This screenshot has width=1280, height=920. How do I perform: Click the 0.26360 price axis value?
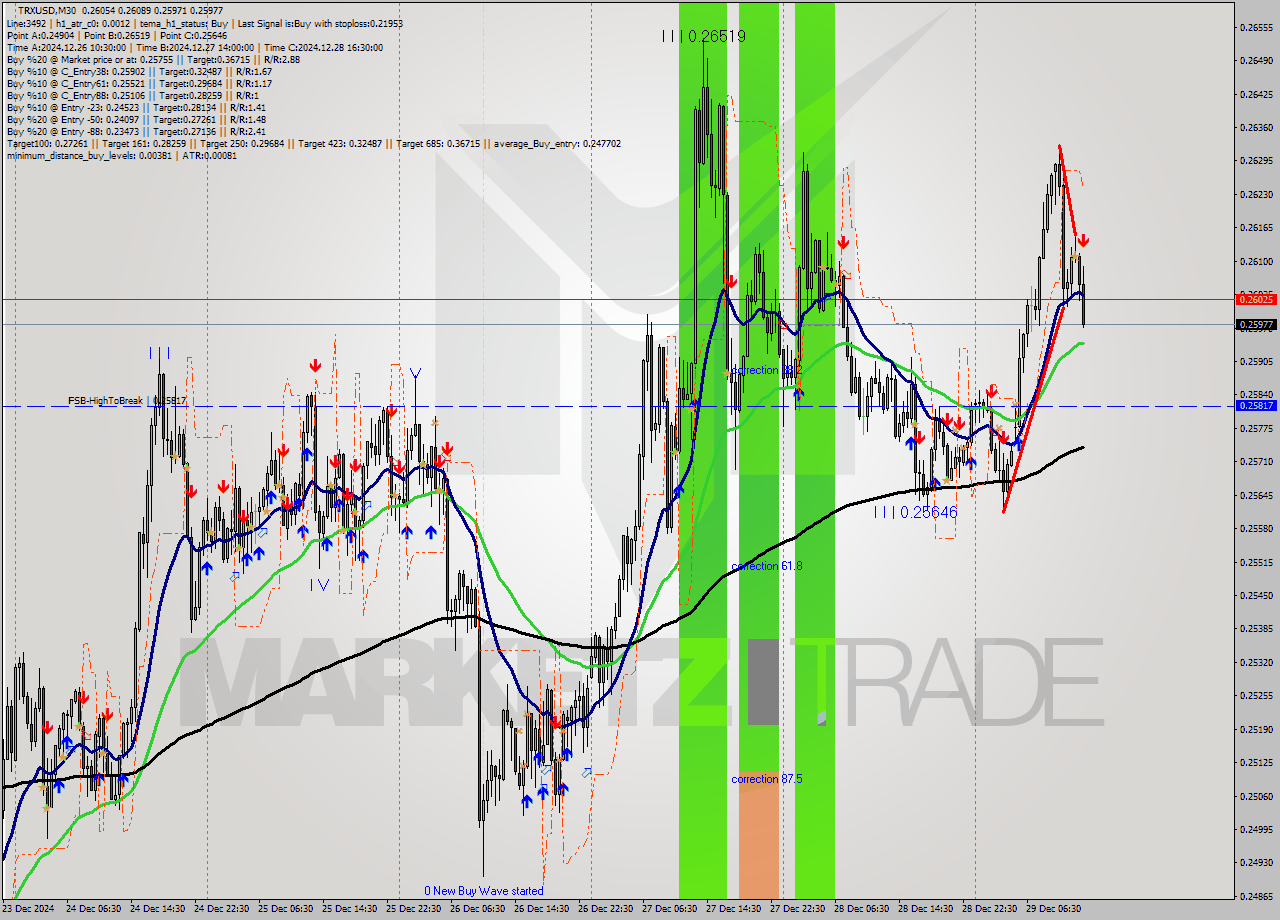click(1257, 127)
